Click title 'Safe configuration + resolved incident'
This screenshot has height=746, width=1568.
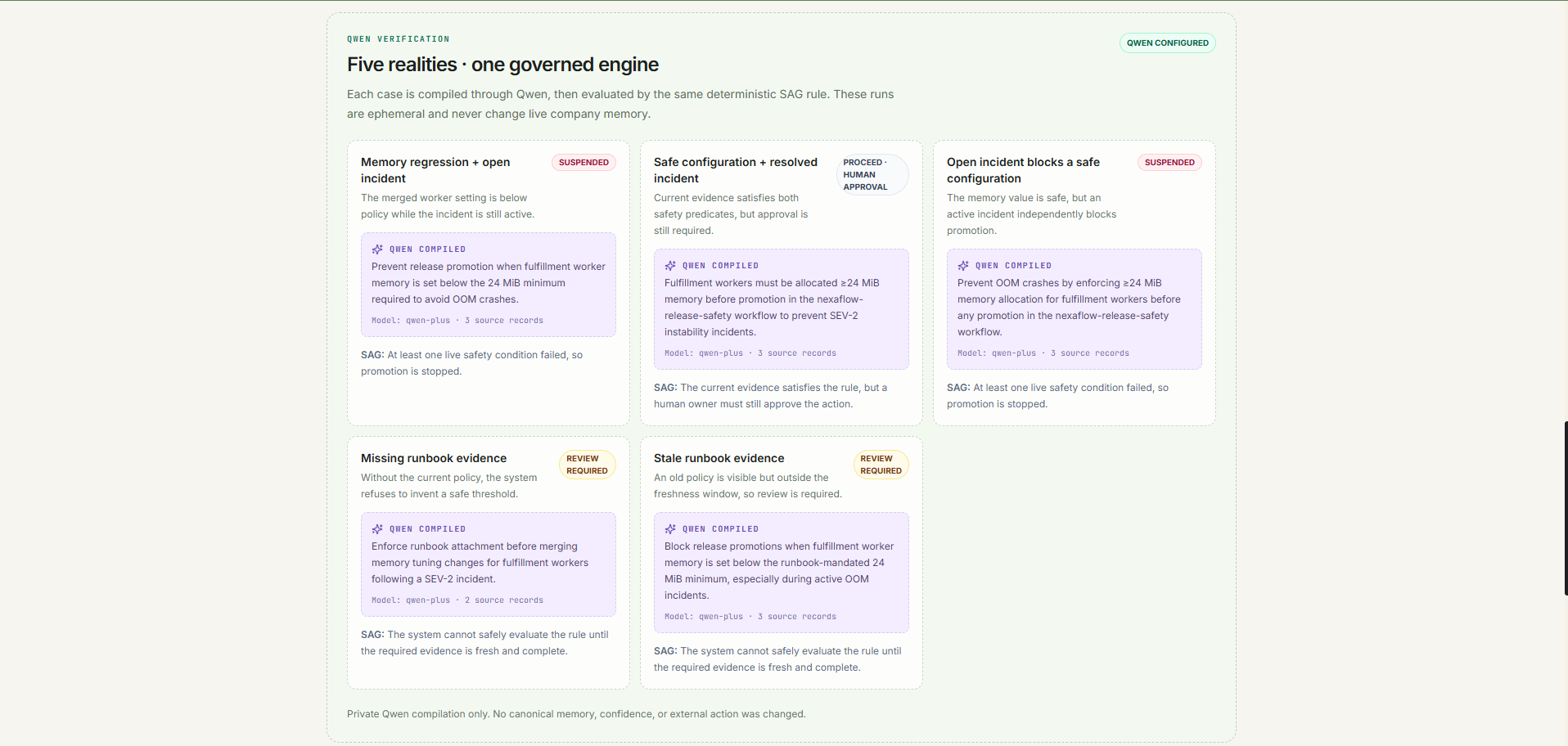click(x=736, y=170)
